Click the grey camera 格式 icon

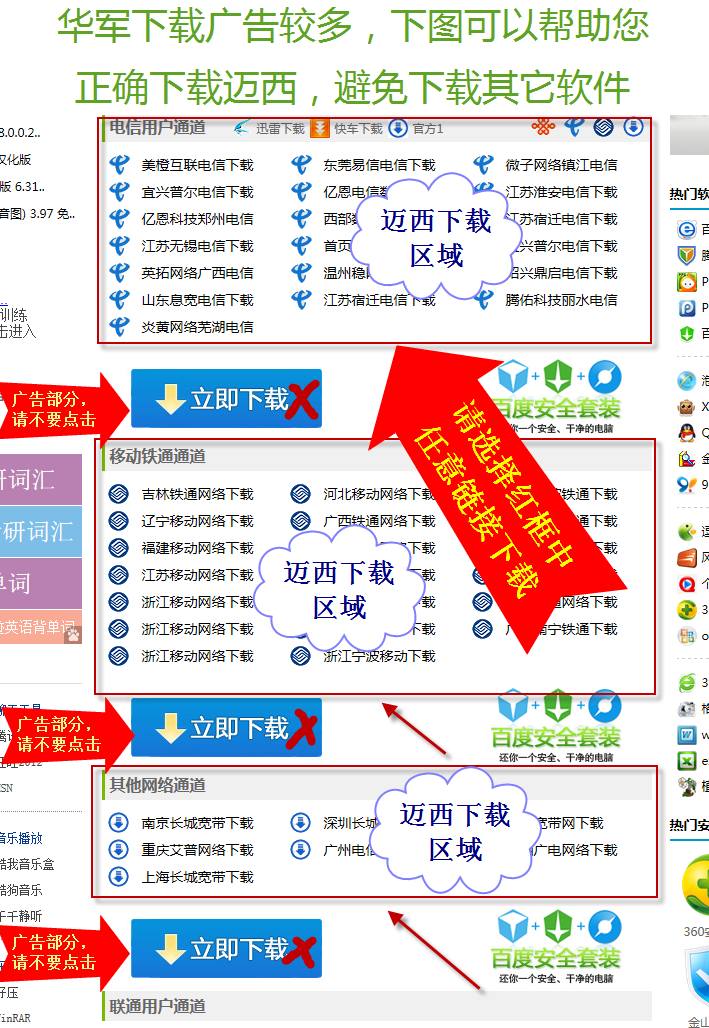coord(686,709)
